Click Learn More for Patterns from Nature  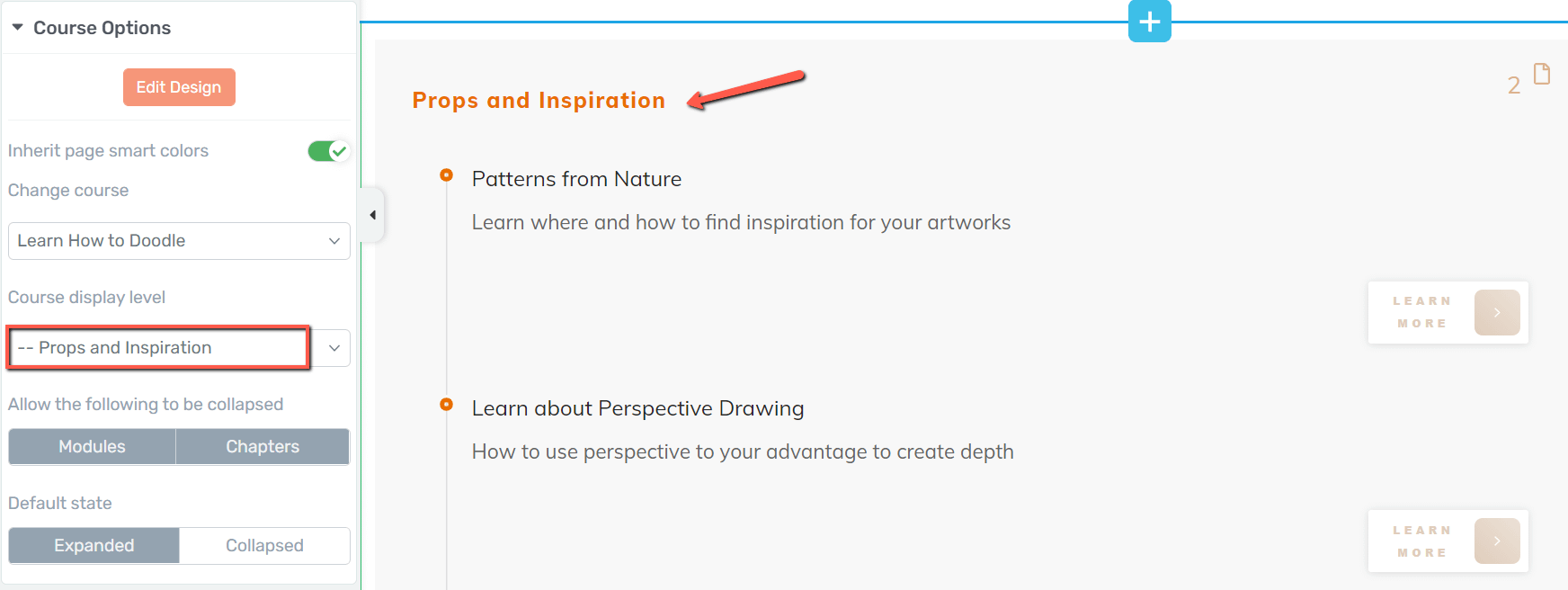click(1421, 312)
